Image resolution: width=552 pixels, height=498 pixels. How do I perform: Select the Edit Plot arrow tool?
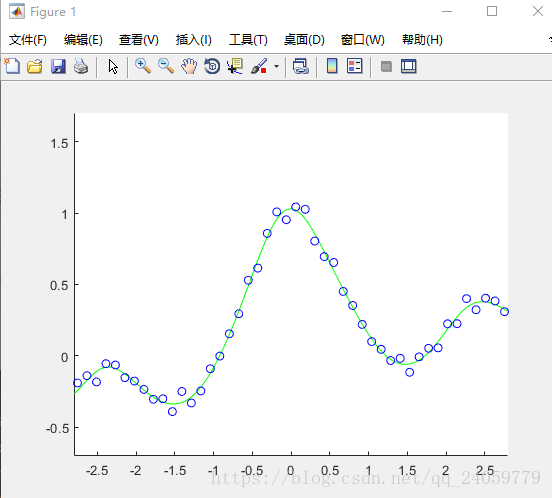[113, 66]
